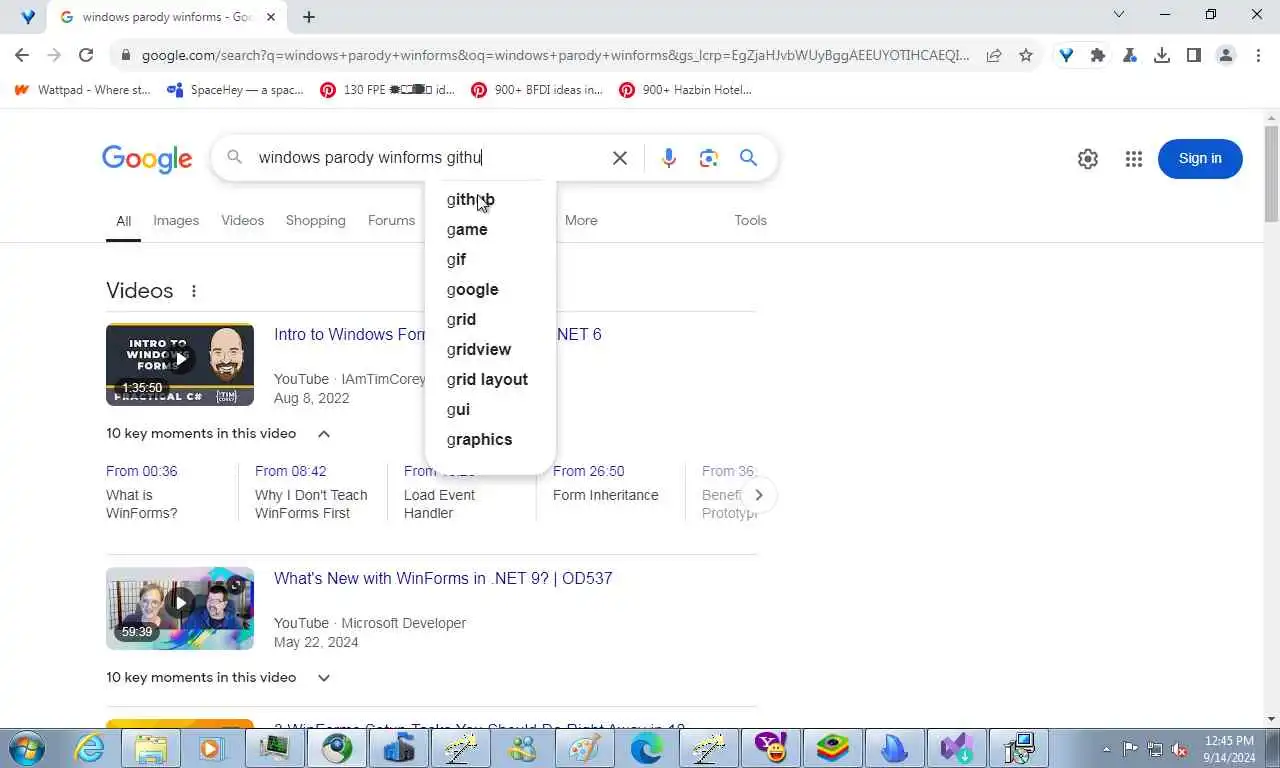Open the Wattpad bookmark

[x=82, y=90]
